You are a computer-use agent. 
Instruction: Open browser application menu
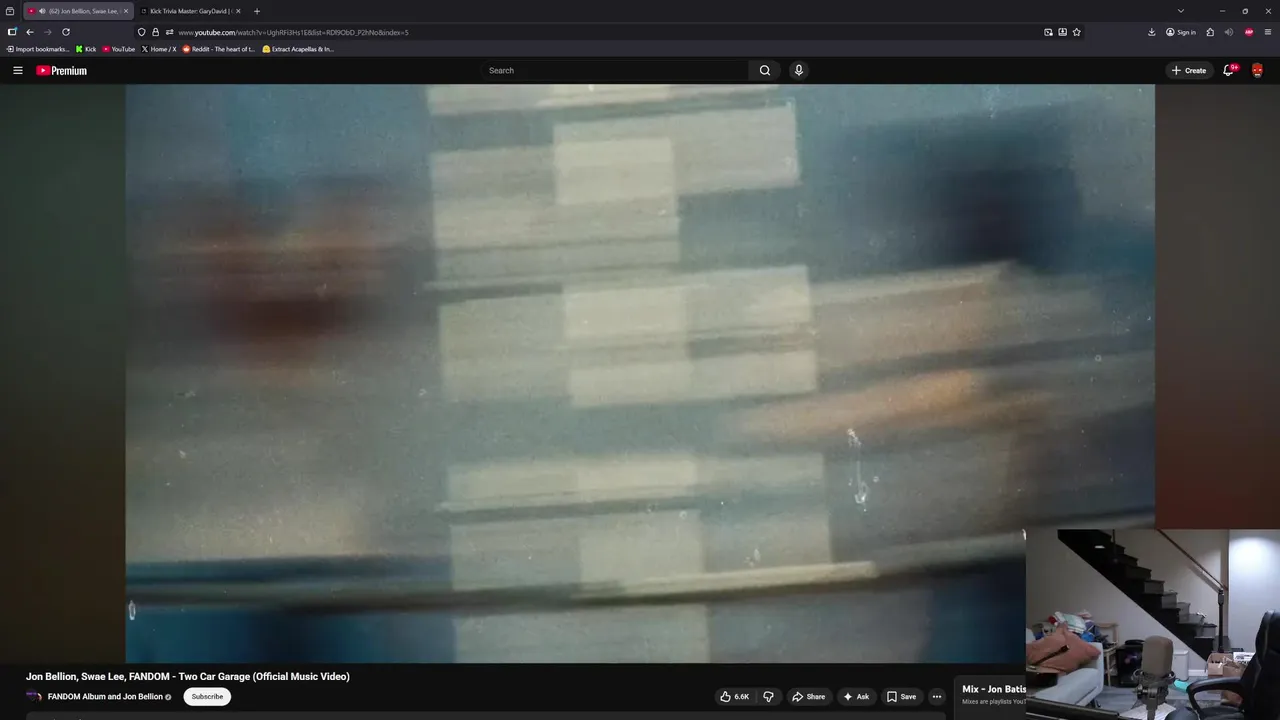pos(1268,32)
